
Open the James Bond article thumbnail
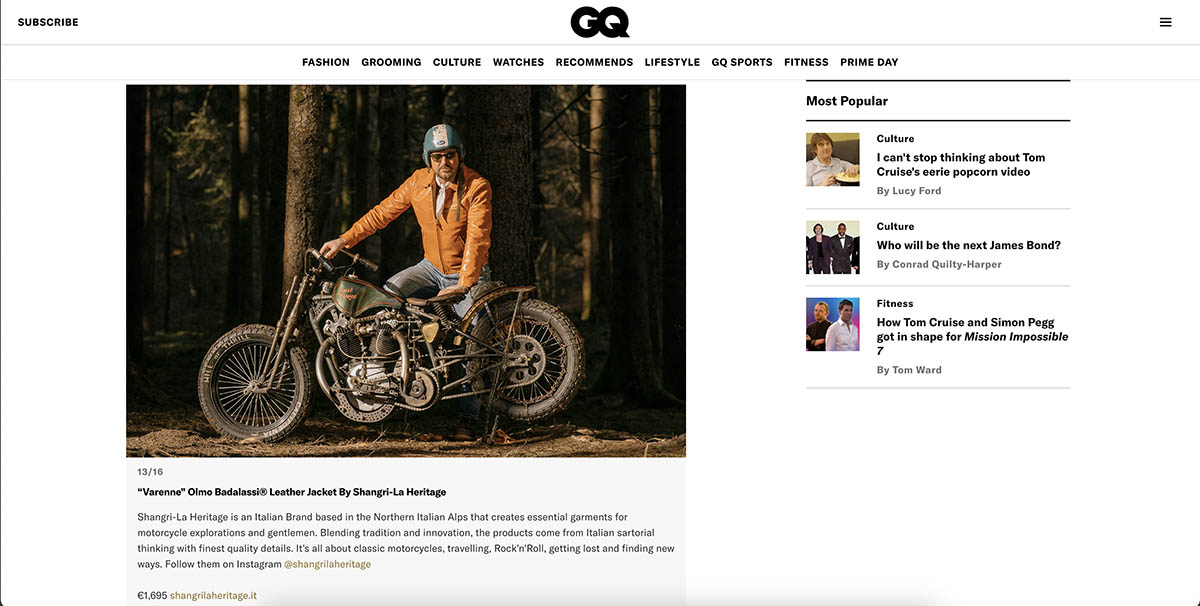tap(833, 247)
